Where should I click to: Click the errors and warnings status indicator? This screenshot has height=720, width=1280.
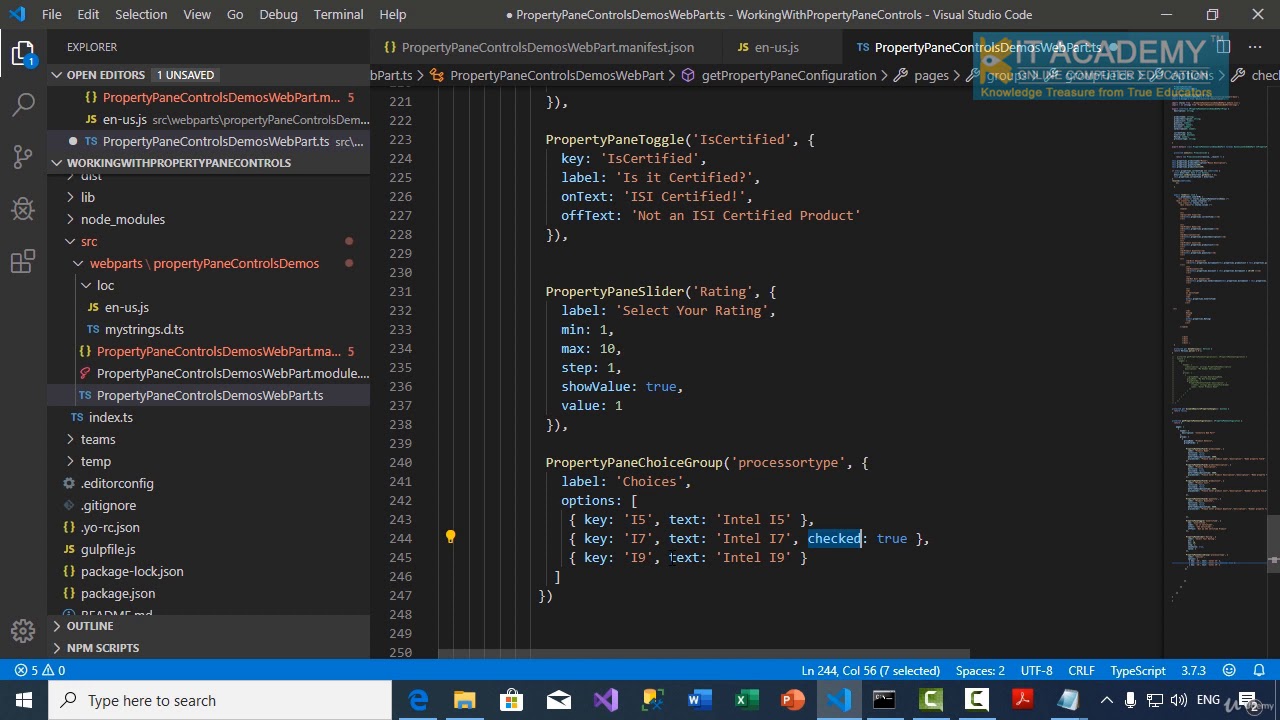pos(40,671)
